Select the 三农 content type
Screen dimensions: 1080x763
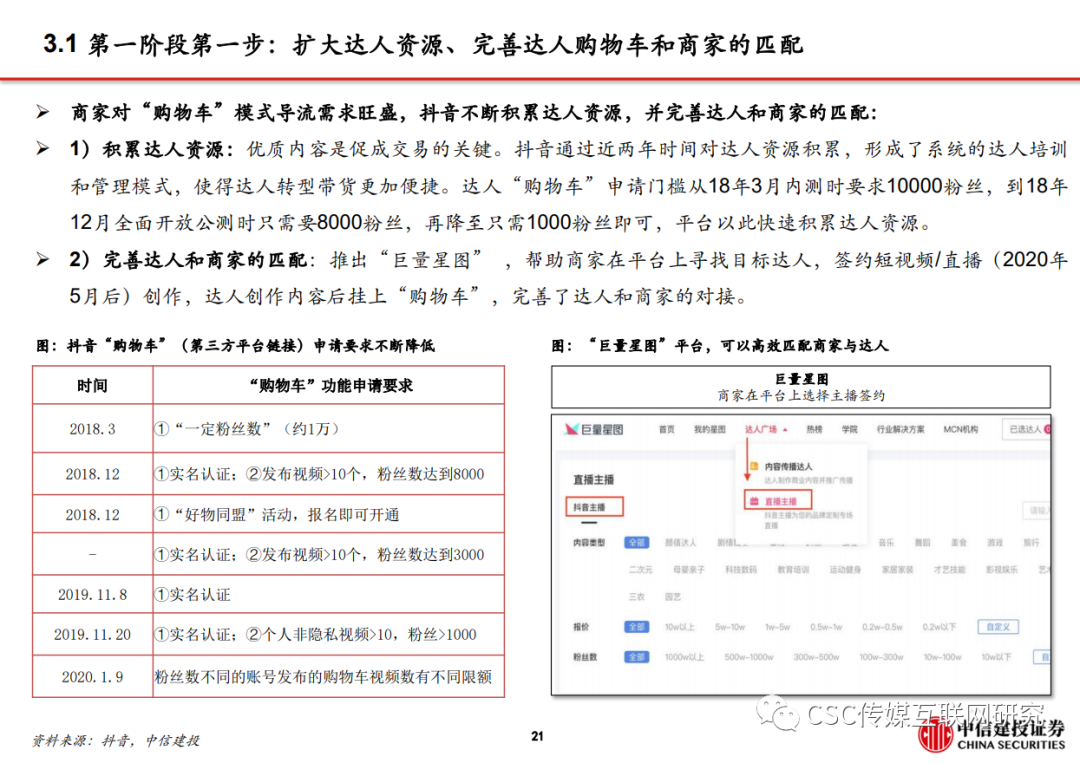pos(637,597)
